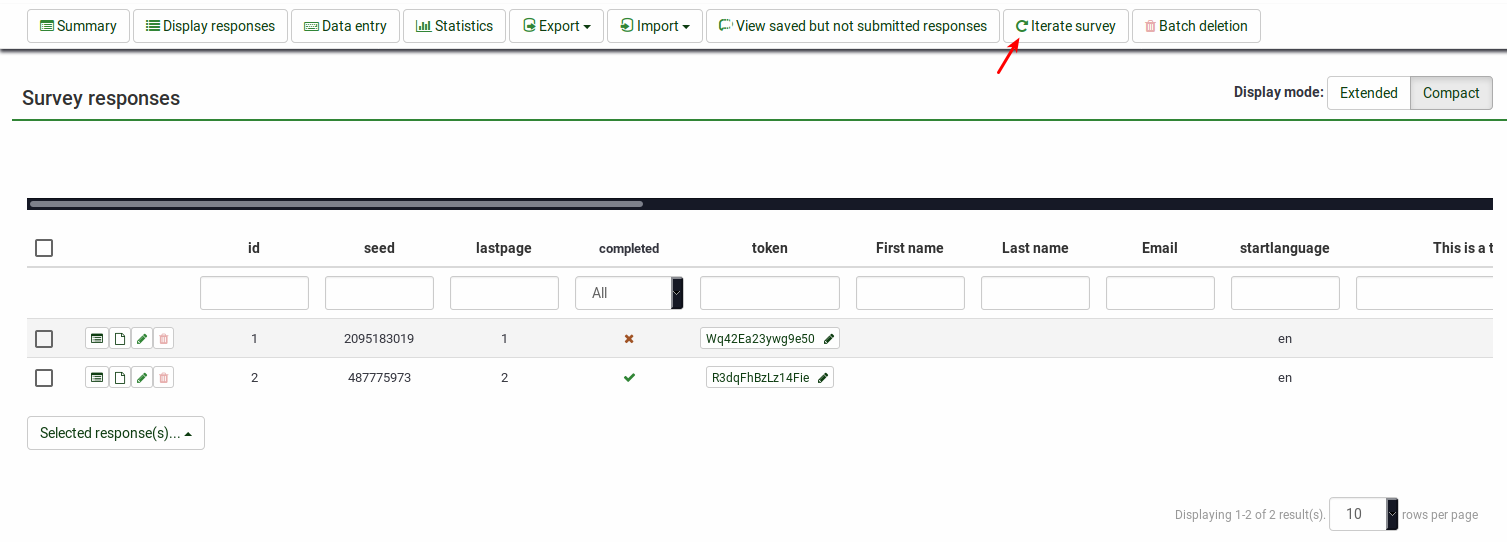
Task: Open the completed filter 'All' dropdown
Action: pos(629,293)
